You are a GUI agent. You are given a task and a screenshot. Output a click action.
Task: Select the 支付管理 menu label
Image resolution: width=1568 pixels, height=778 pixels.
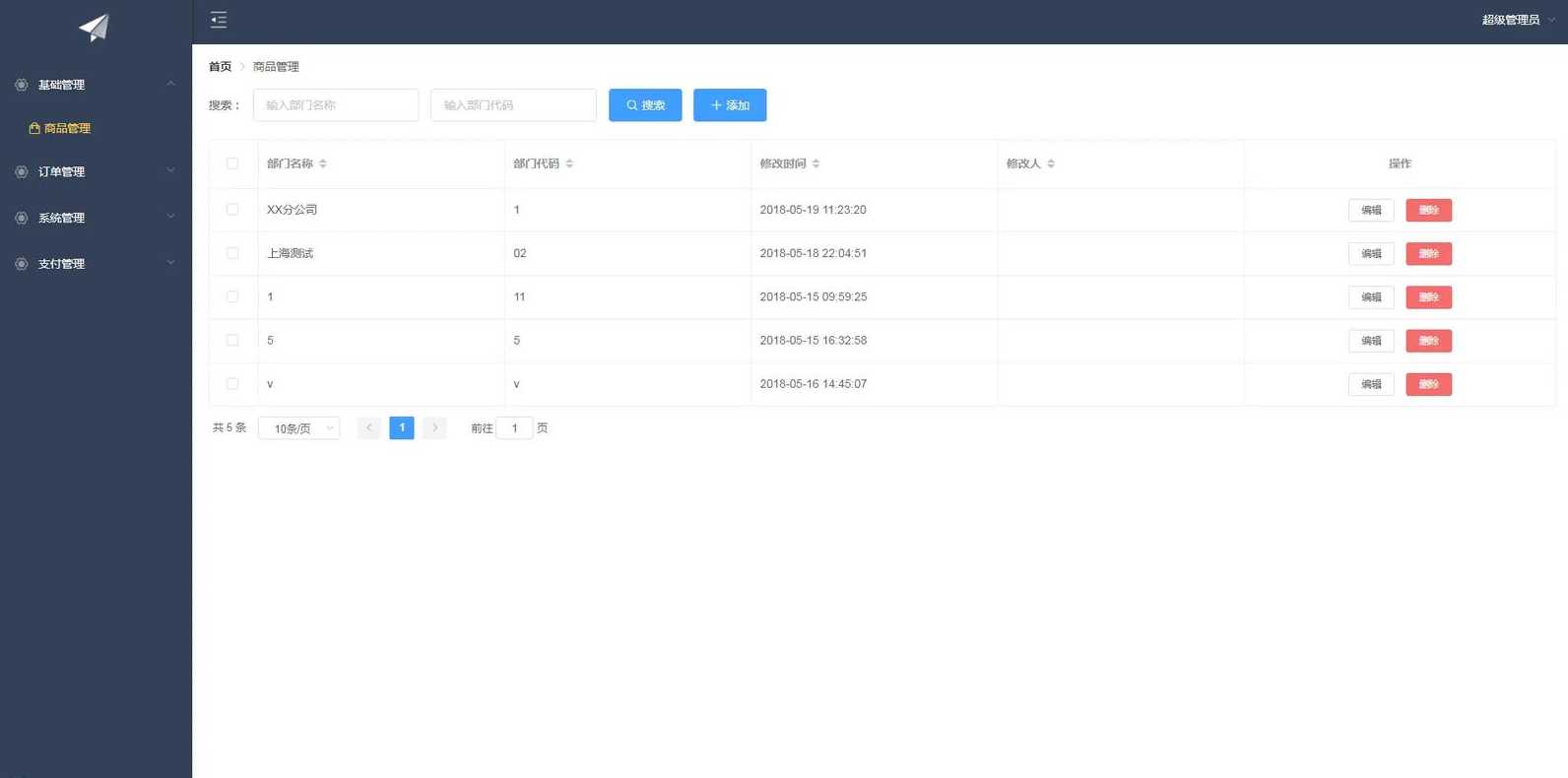tap(61, 264)
